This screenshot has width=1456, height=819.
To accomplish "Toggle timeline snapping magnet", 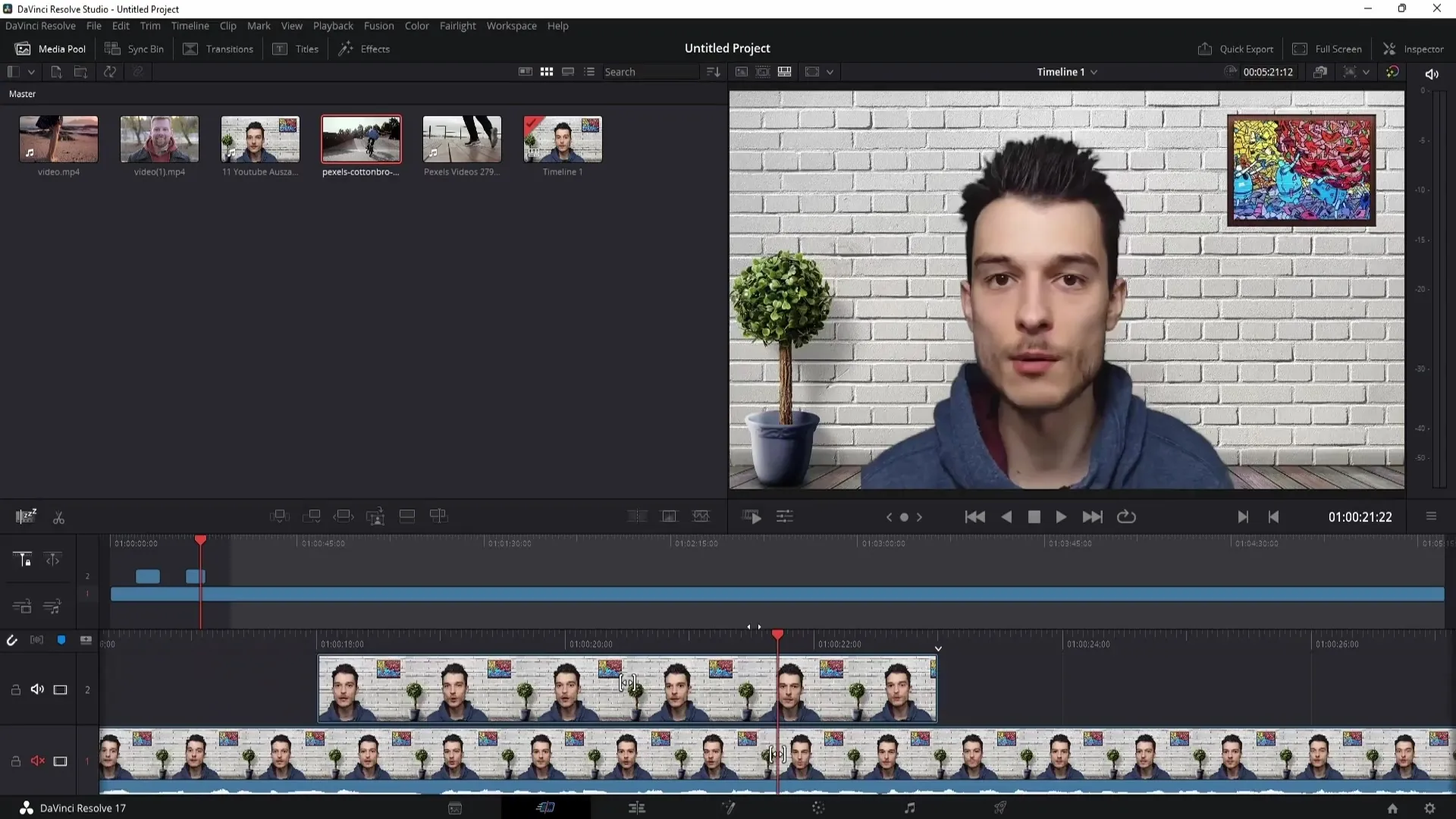I will (11, 640).
